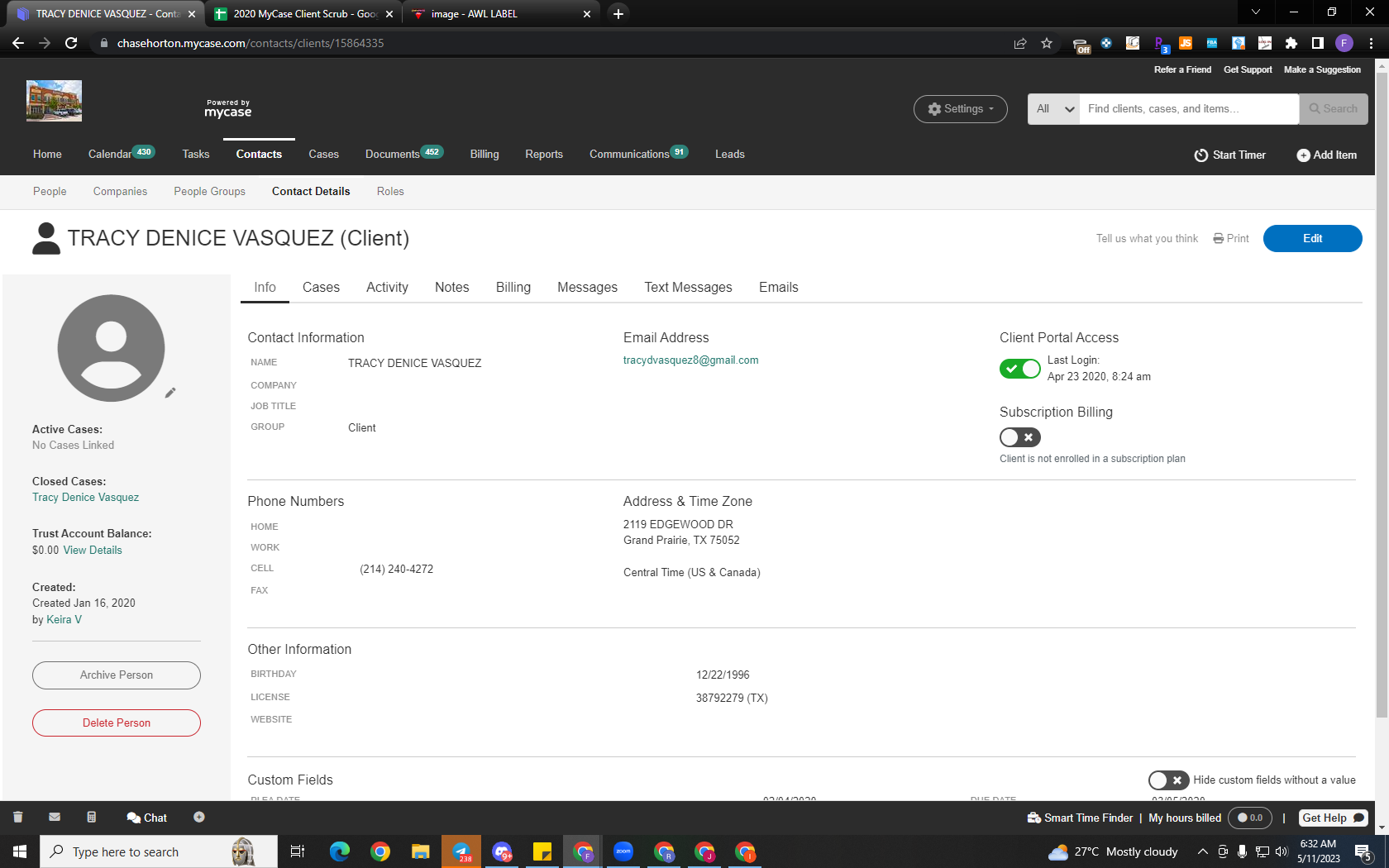Open Sticky Notes from the taskbar
1389x868 pixels.
click(542, 851)
